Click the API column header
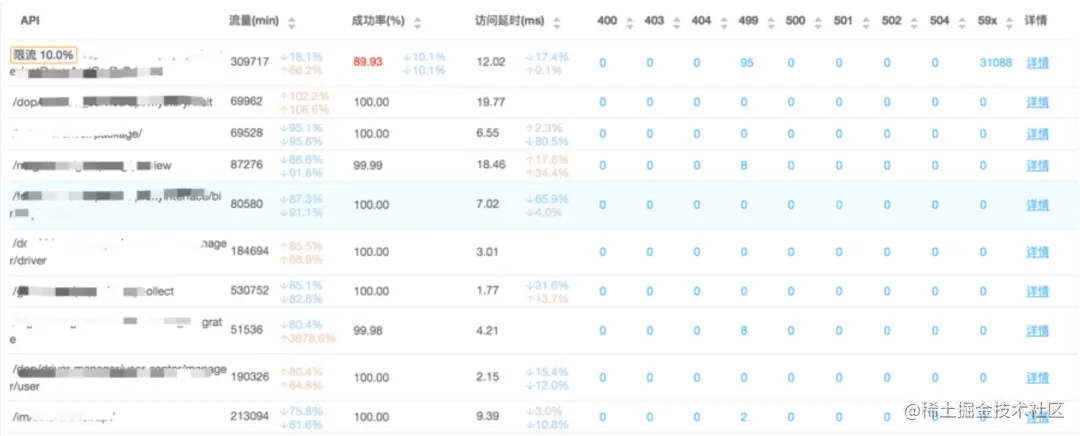Image resolution: width=1080 pixels, height=436 pixels. pos(29,21)
